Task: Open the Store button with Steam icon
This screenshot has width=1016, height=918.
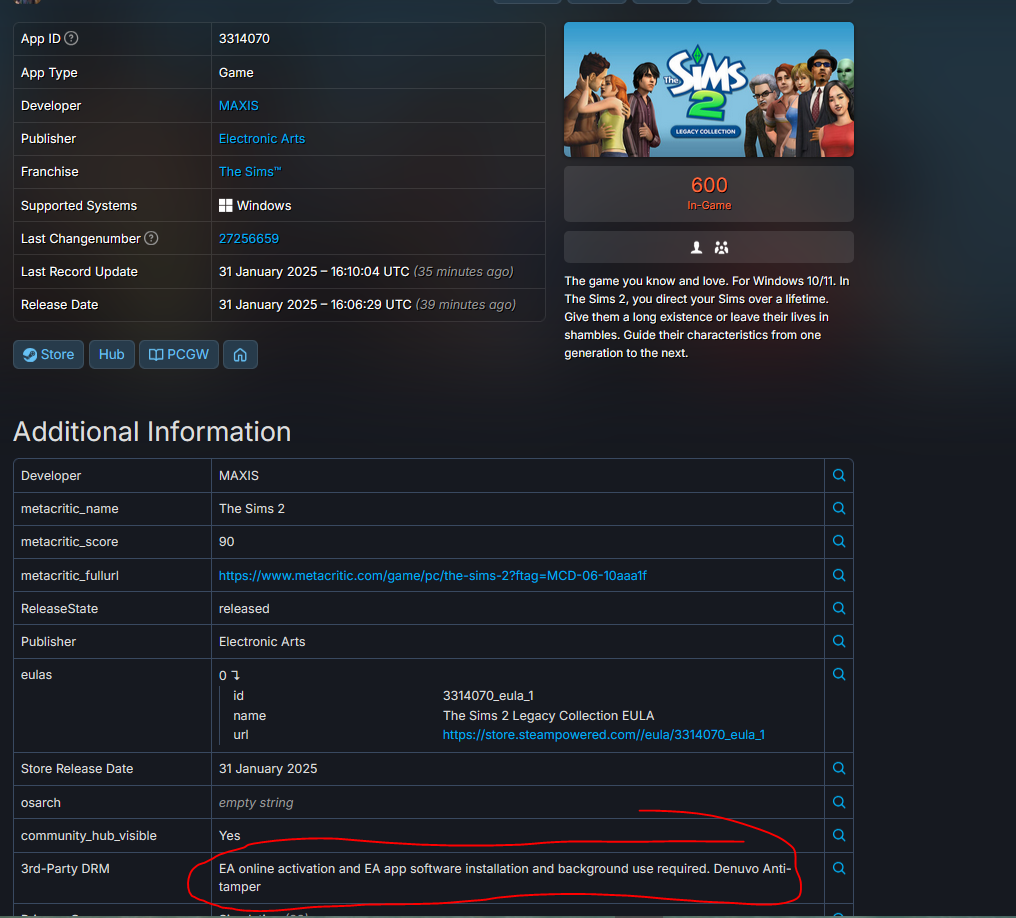Action: pyautogui.click(x=49, y=354)
